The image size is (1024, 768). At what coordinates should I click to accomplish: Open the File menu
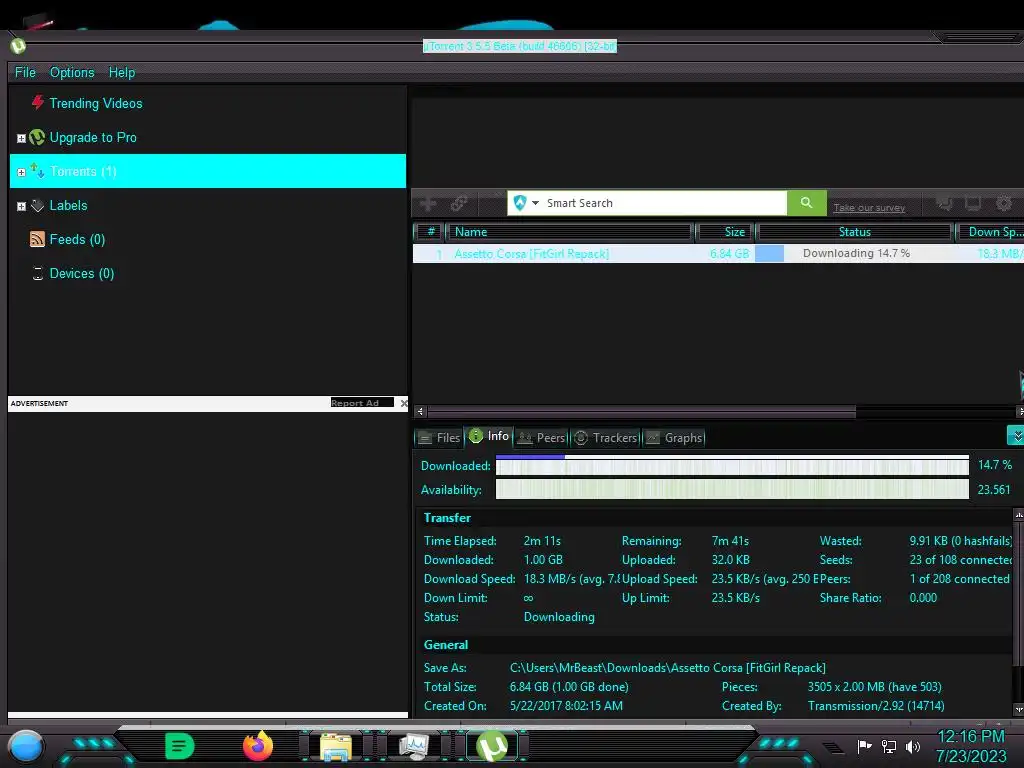(25, 72)
